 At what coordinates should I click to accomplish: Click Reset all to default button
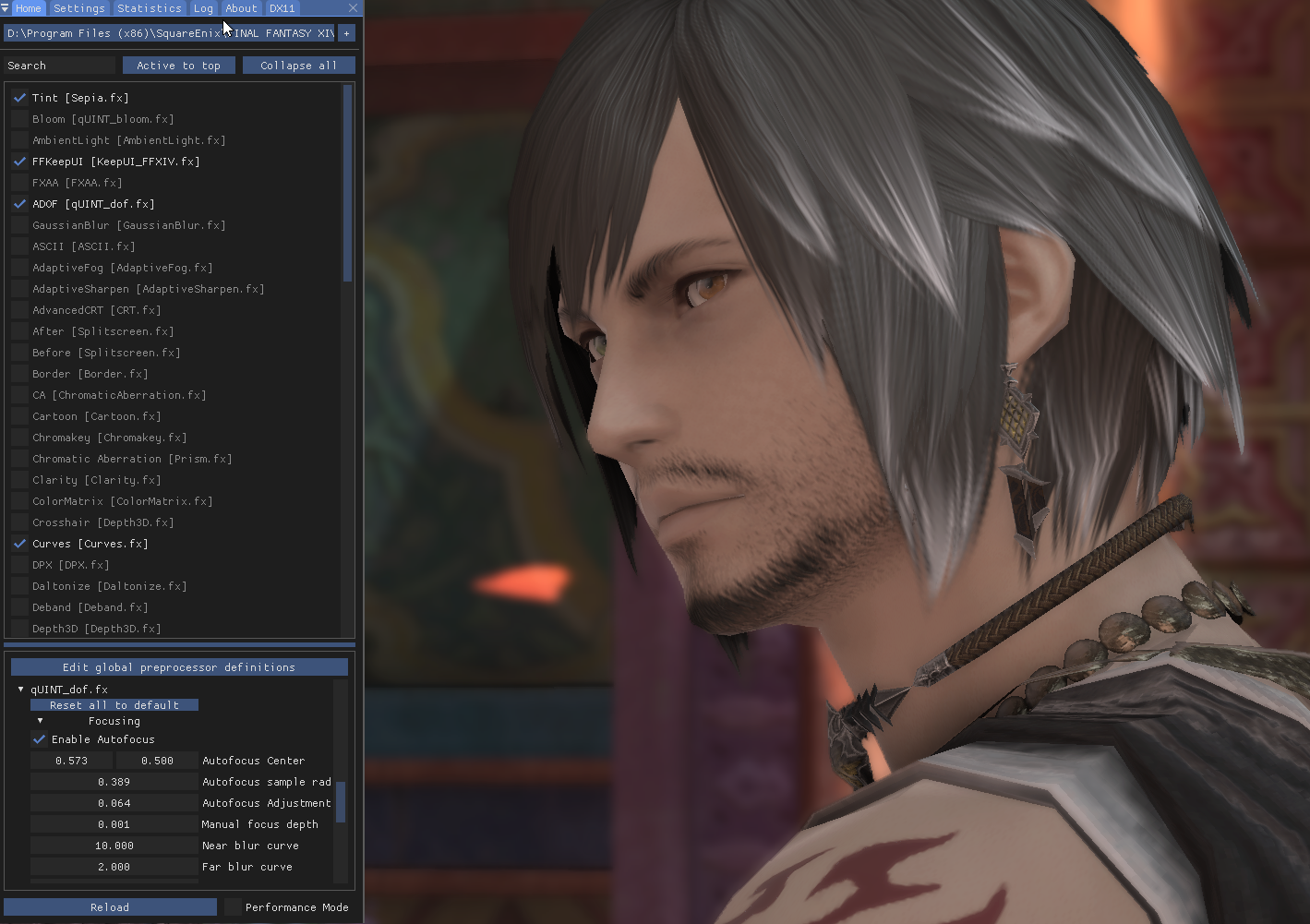pos(114,705)
